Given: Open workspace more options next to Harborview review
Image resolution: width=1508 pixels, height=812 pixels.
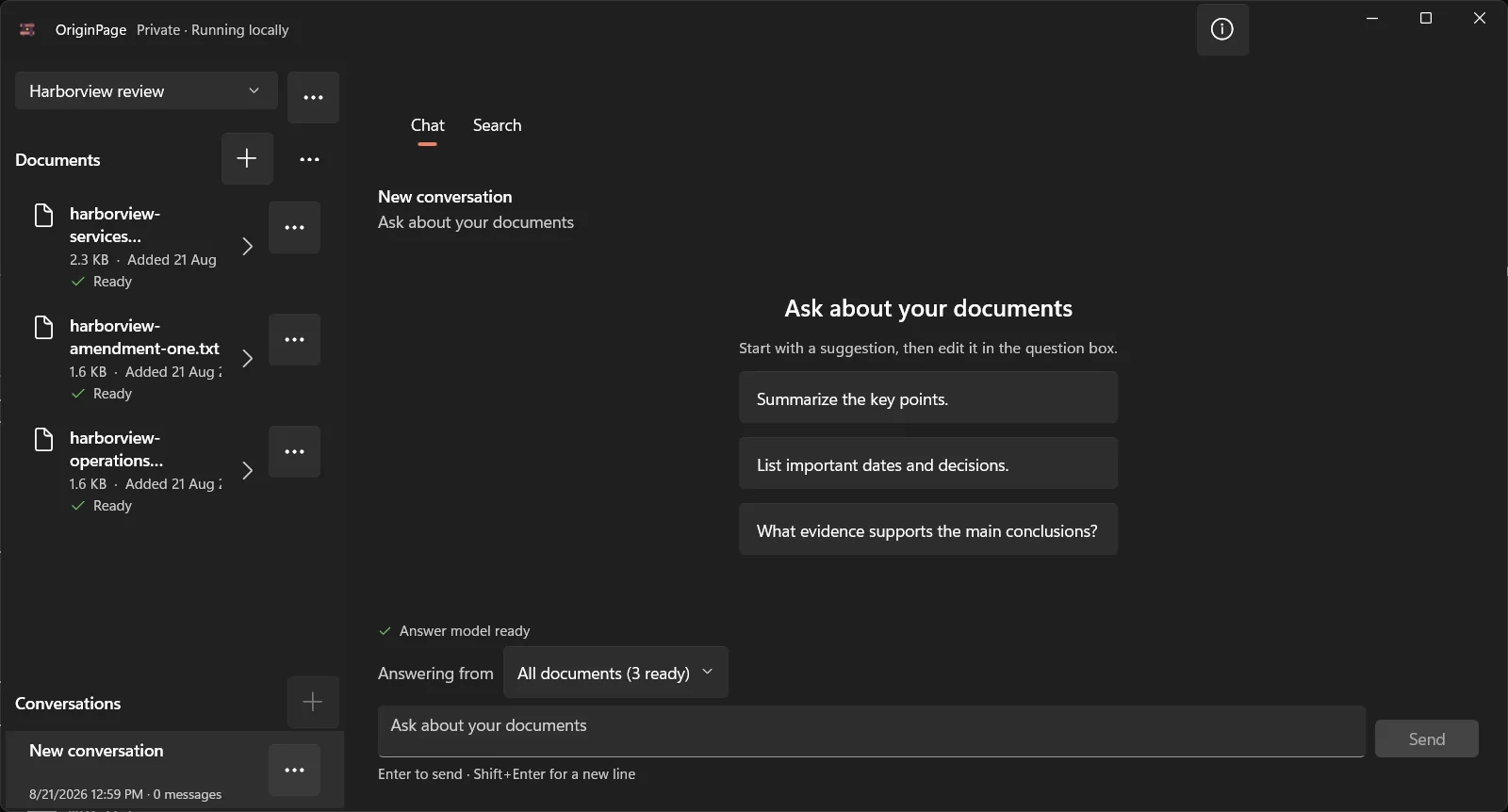Looking at the screenshot, I should coord(313,97).
